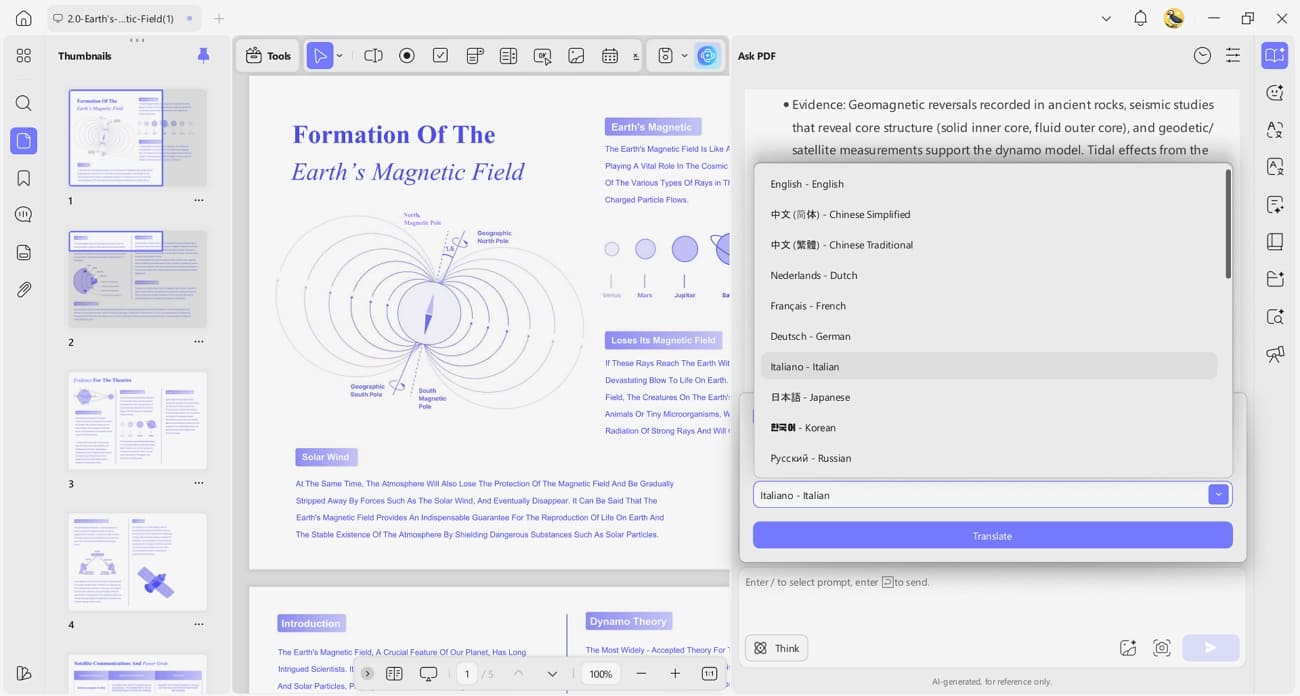1300x696 pixels.
Task: Zoom in with the plus button
Action: coord(675,674)
